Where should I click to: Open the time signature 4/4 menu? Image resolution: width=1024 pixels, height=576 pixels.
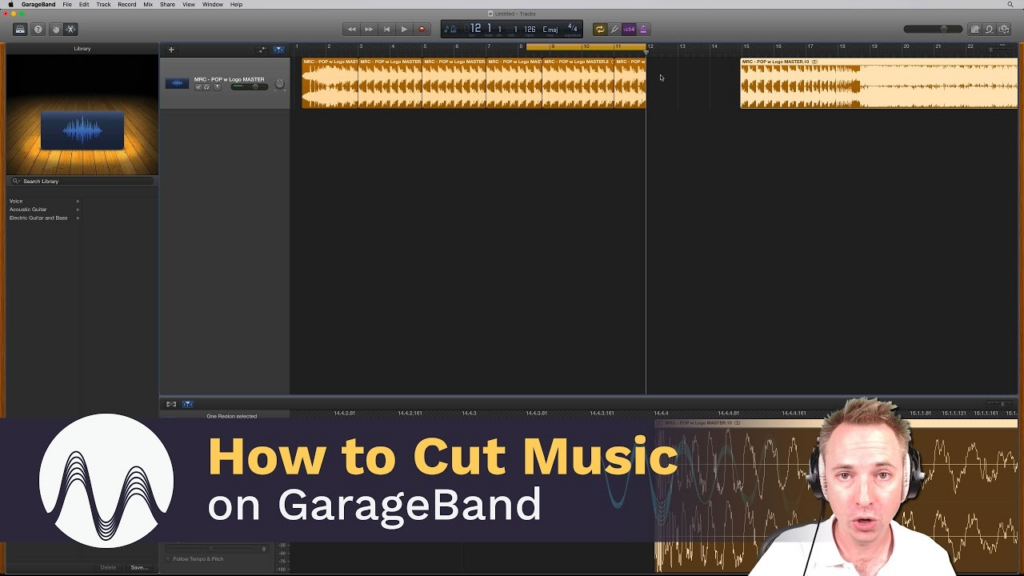(x=573, y=29)
